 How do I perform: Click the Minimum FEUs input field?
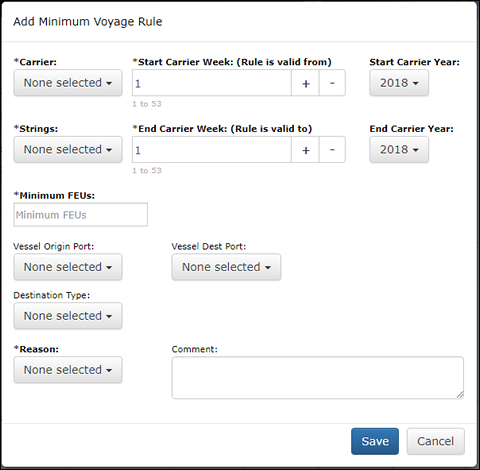point(80,215)
